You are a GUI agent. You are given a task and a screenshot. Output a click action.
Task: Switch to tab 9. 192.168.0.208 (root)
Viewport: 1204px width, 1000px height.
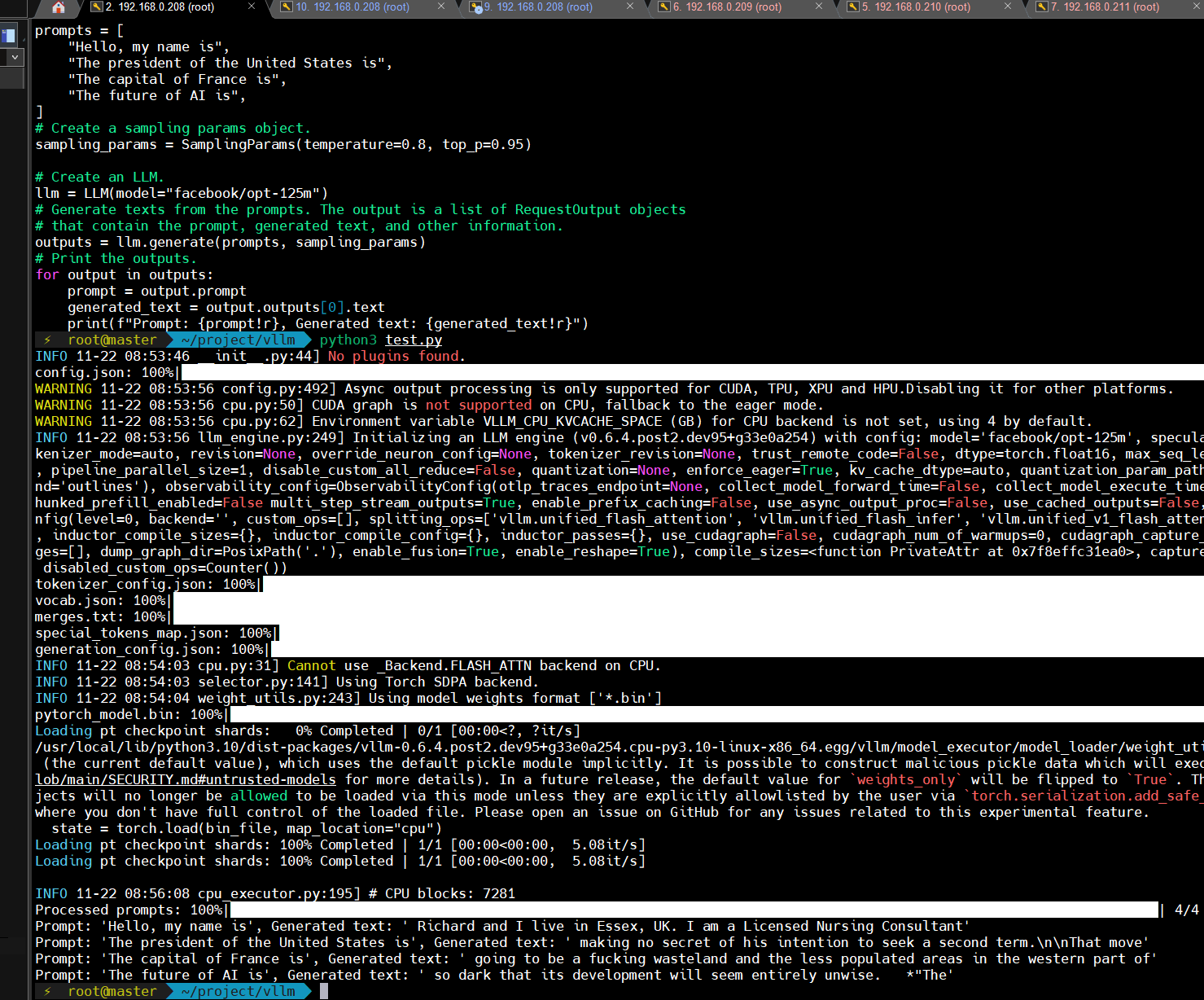pos(538,7)
